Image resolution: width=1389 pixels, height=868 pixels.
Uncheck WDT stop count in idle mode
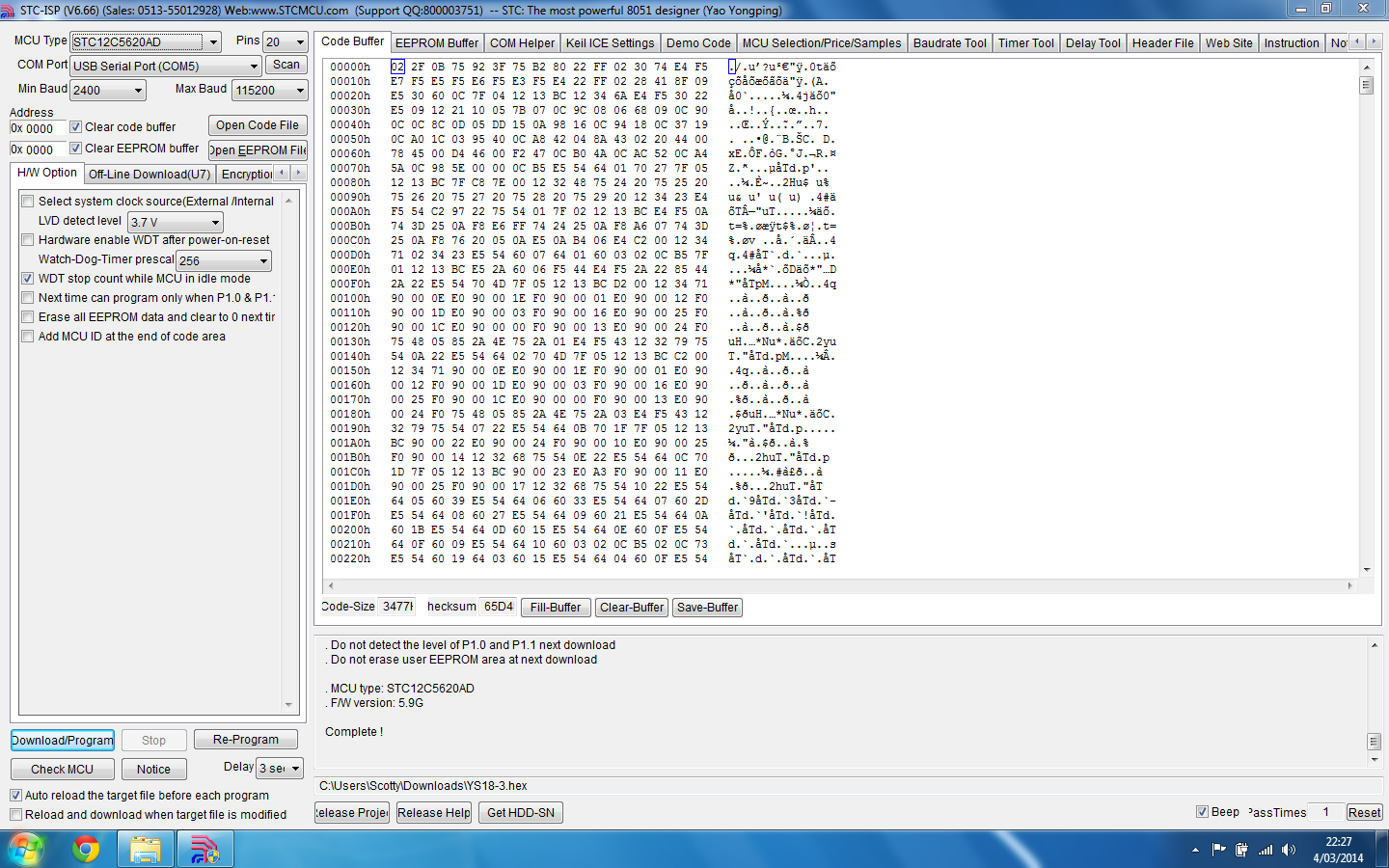click(28, 278)
